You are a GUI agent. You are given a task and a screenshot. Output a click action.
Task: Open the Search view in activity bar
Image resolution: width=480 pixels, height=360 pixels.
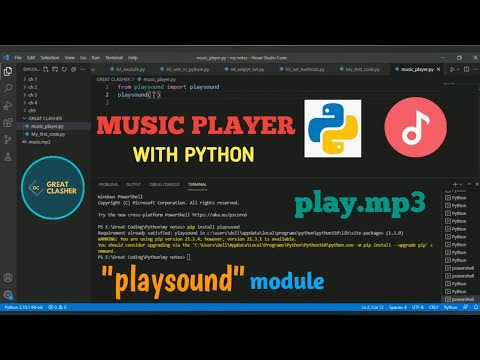click(x=8, y=88)
